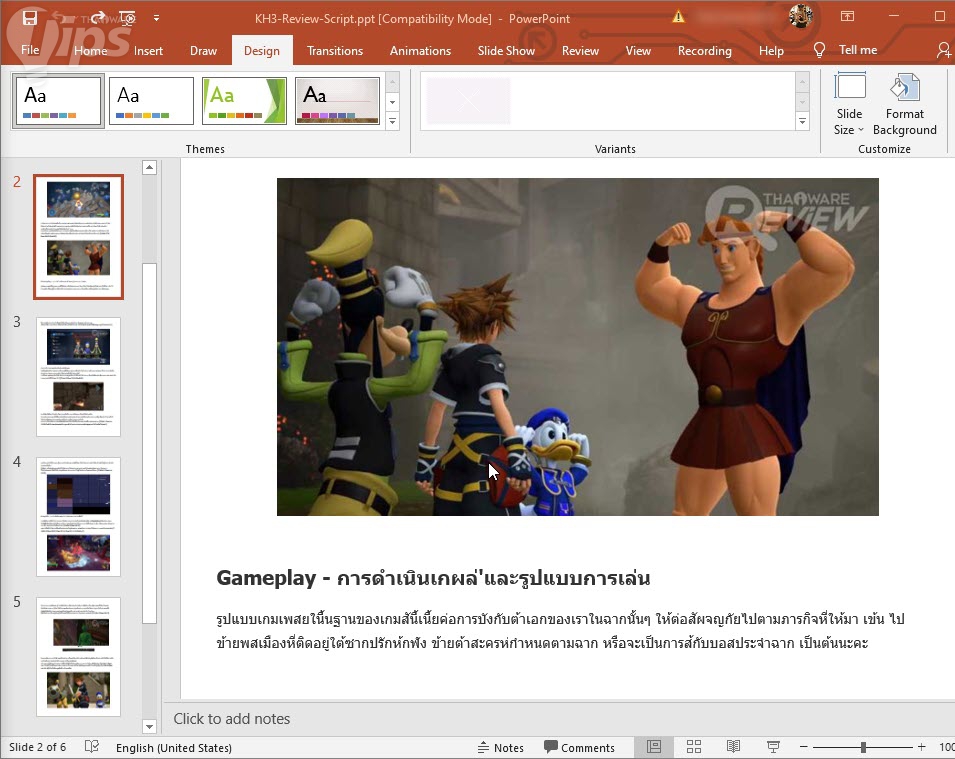Click the Tell me lightbulb icon

point(820,50)
